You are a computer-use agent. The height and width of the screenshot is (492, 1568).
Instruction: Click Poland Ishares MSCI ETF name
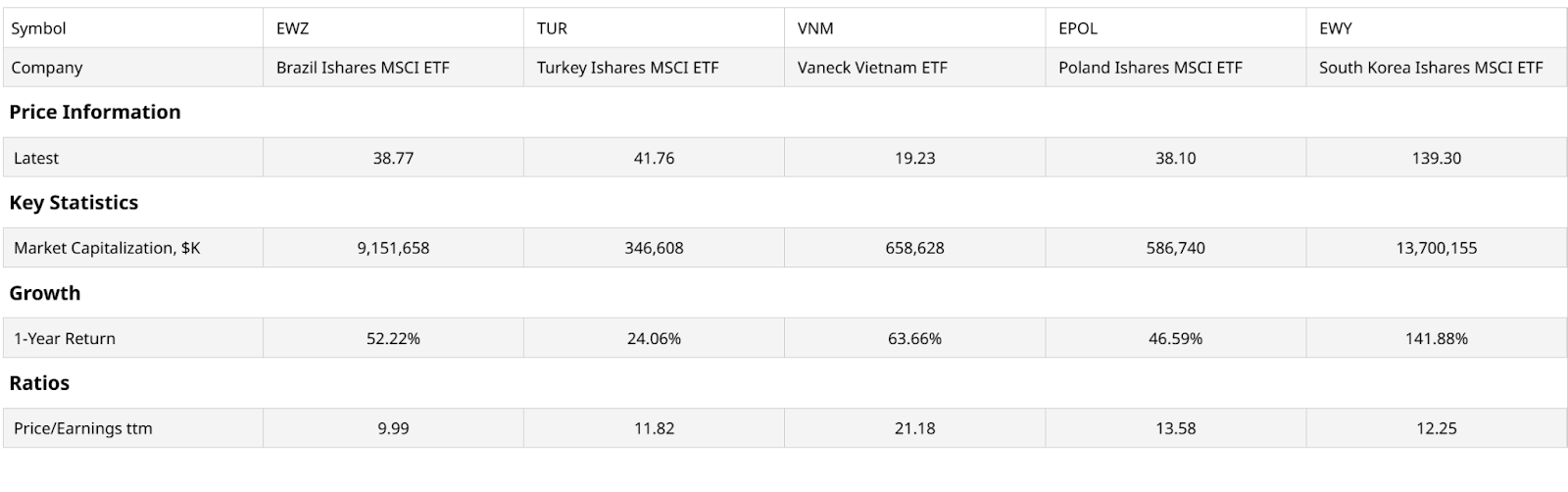(x=1150, y=68)
